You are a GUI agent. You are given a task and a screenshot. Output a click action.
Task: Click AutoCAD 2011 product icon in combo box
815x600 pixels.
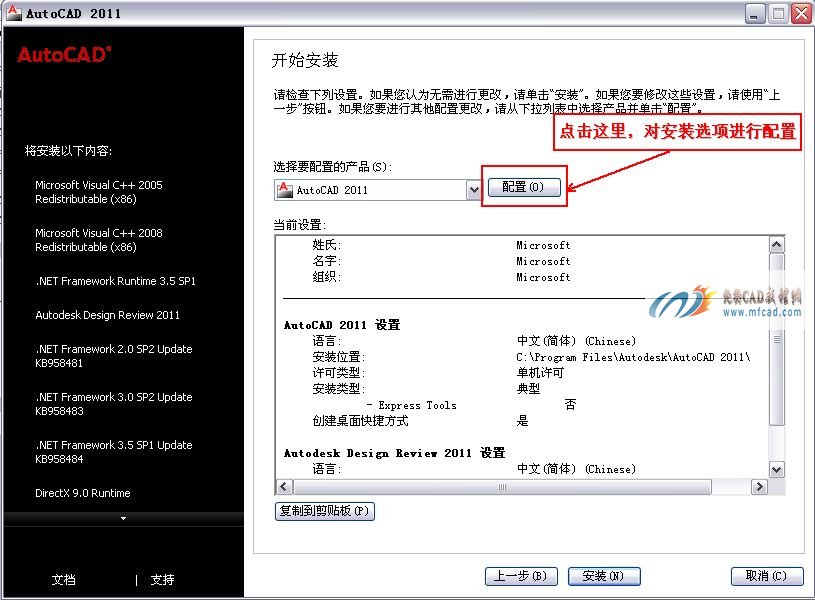coord(284,190)
